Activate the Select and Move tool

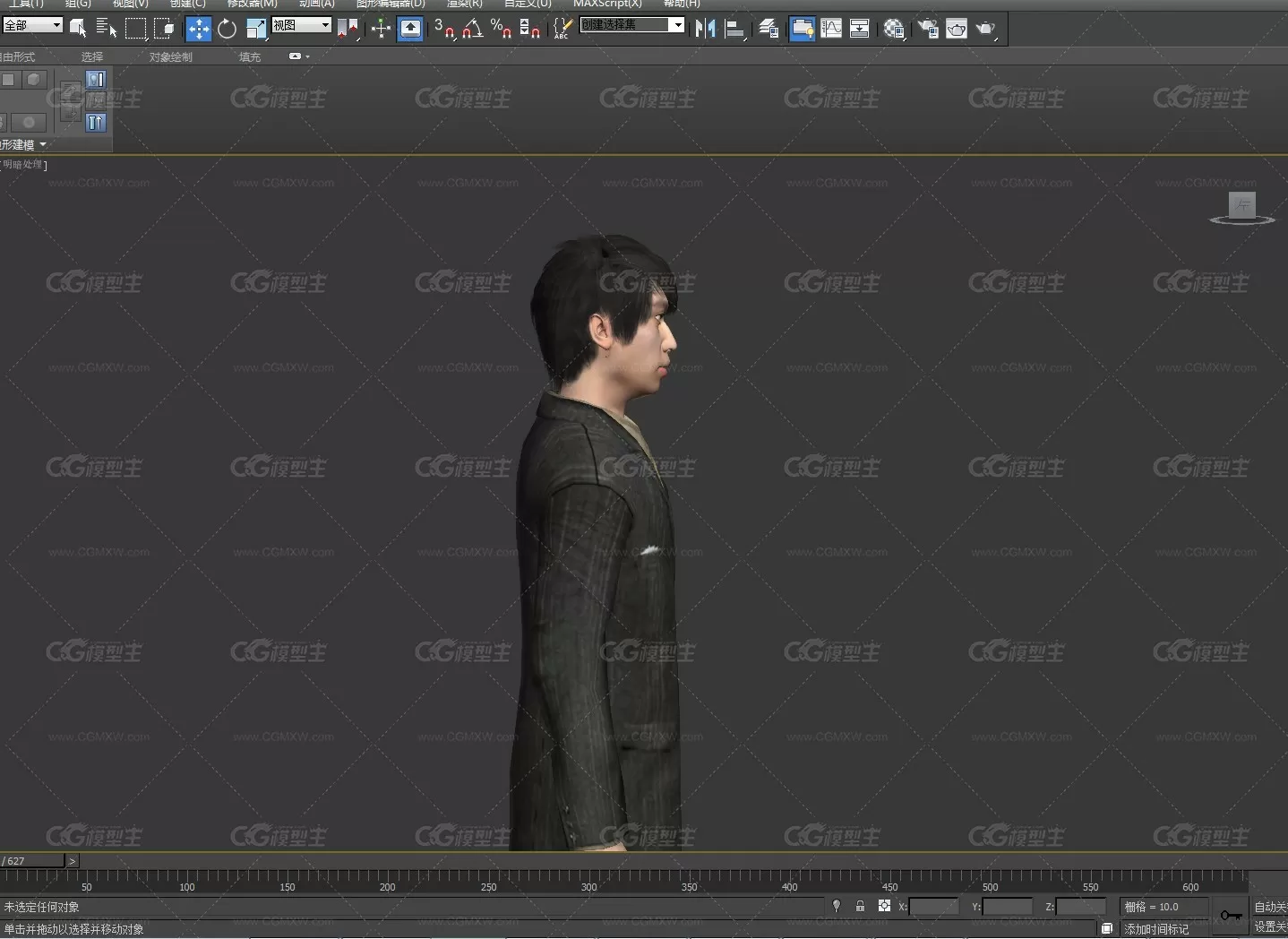click(x=198, y=29)
